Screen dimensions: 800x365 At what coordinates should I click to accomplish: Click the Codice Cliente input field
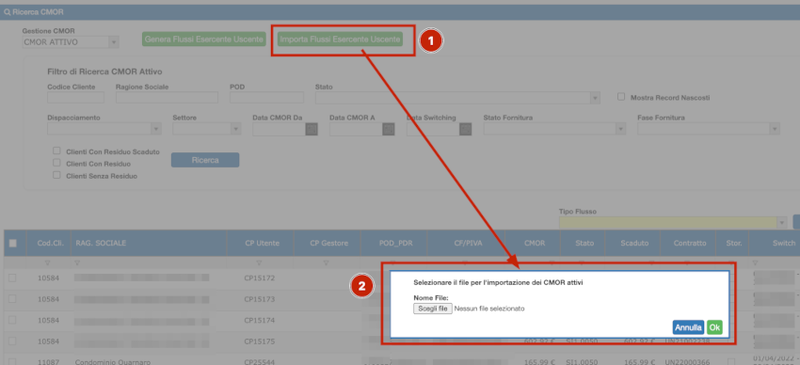pyautogui.click(x=76, y=98)
